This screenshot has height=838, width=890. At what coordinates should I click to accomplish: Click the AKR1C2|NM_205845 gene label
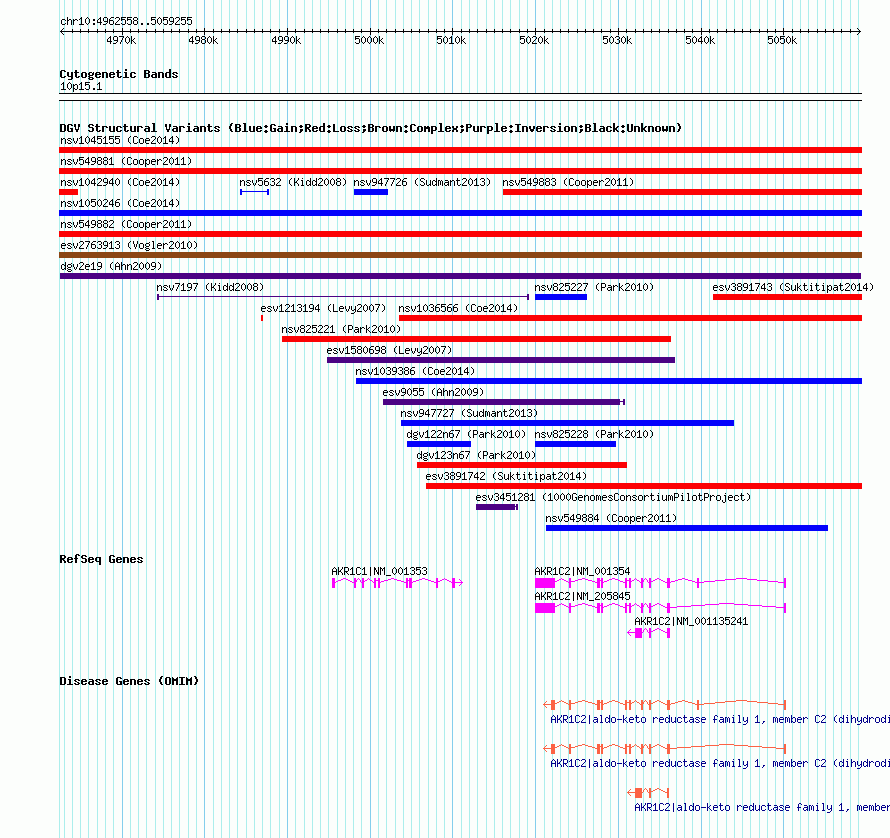click(582, 596)
